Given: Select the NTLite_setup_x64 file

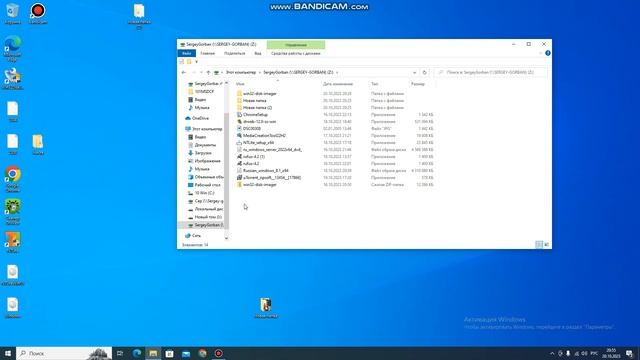Looking at the screenshot, I should pyautogui.click(x=258, y=142).
